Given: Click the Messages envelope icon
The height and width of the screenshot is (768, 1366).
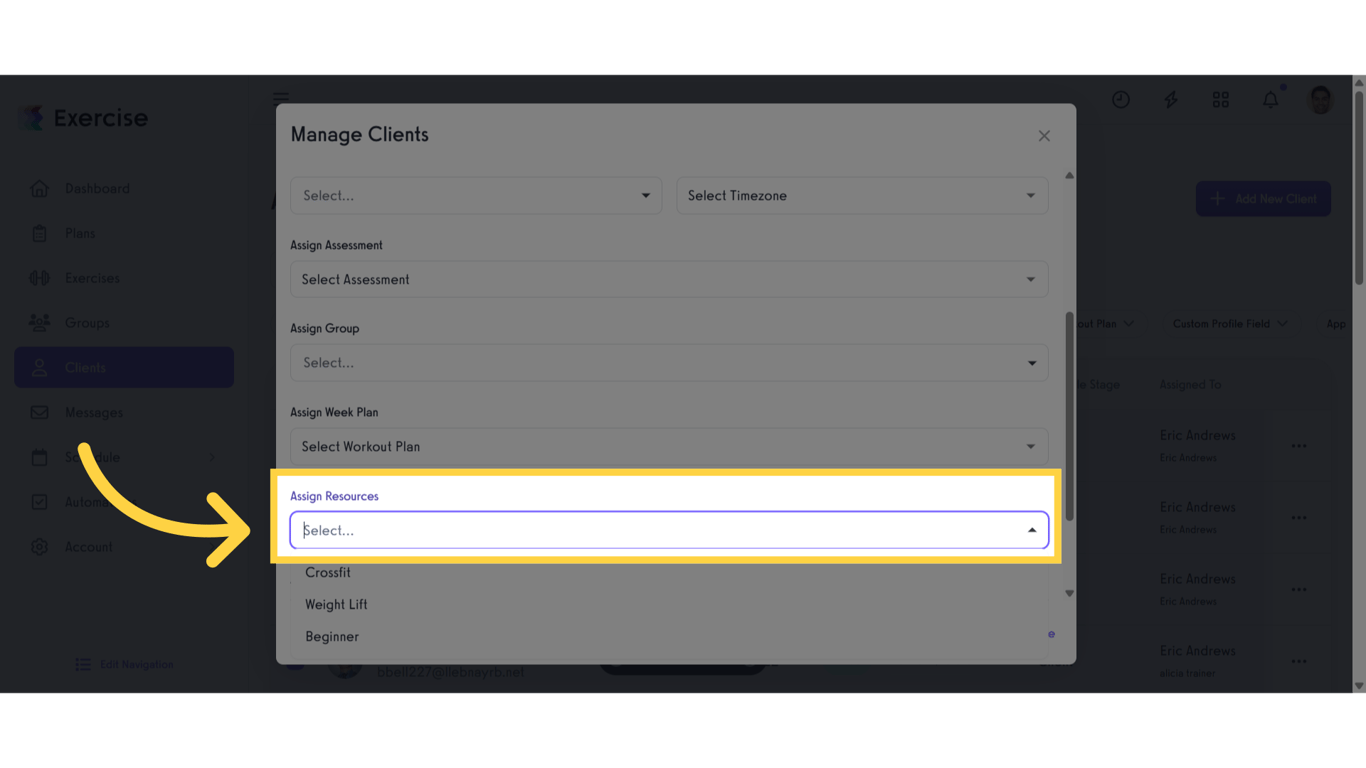Looking at the screenshot, I should 39,412.
